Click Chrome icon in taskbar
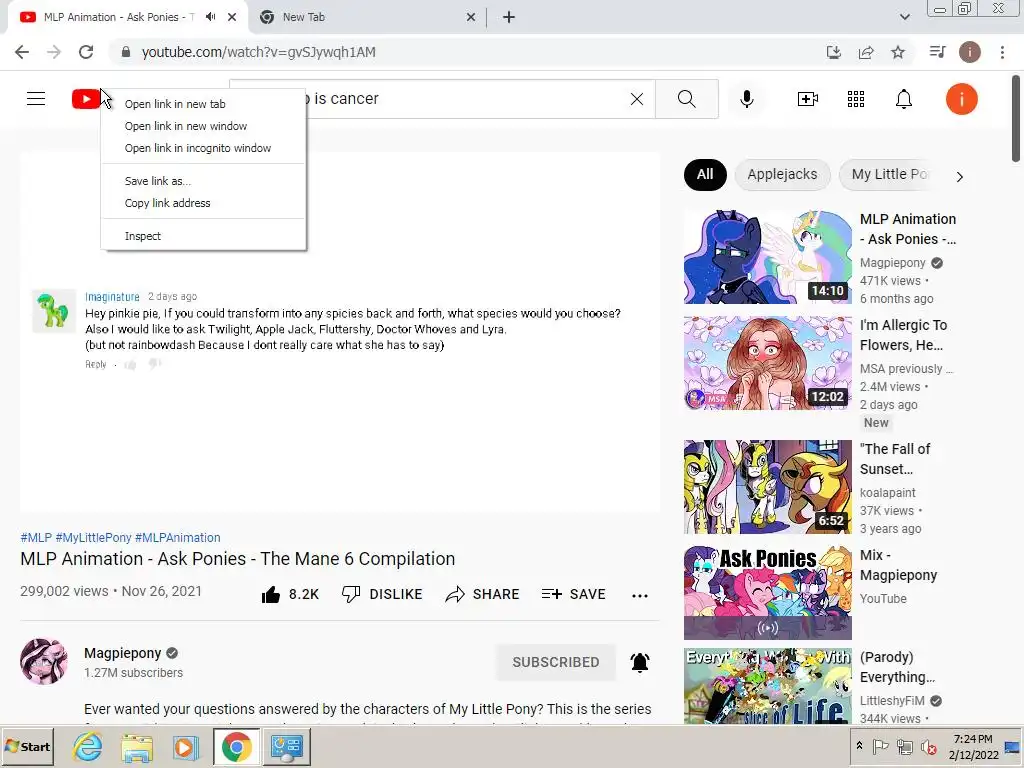Viewport: 1024px width, 768px height. click(x=236, y=747)
